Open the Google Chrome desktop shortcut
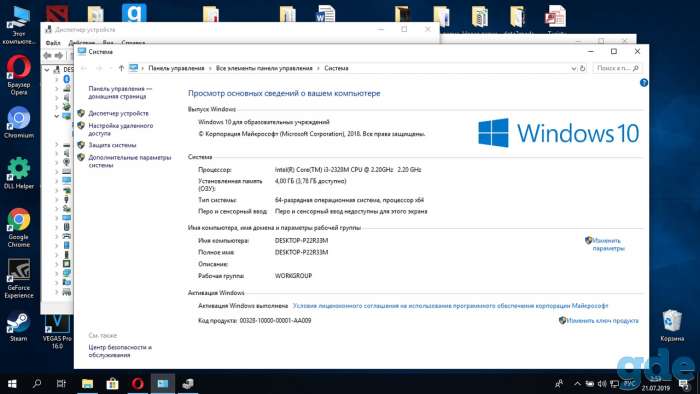 19,228
